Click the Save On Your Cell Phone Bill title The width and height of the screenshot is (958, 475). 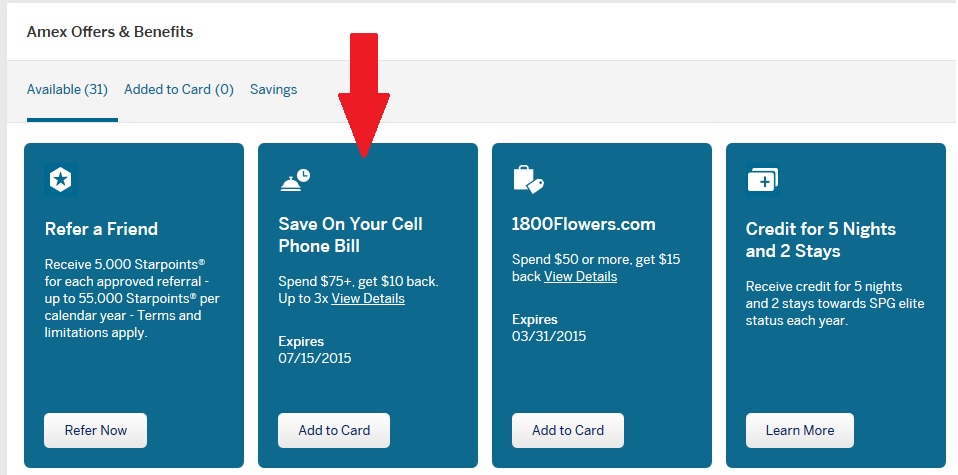[x=350, y=235]
